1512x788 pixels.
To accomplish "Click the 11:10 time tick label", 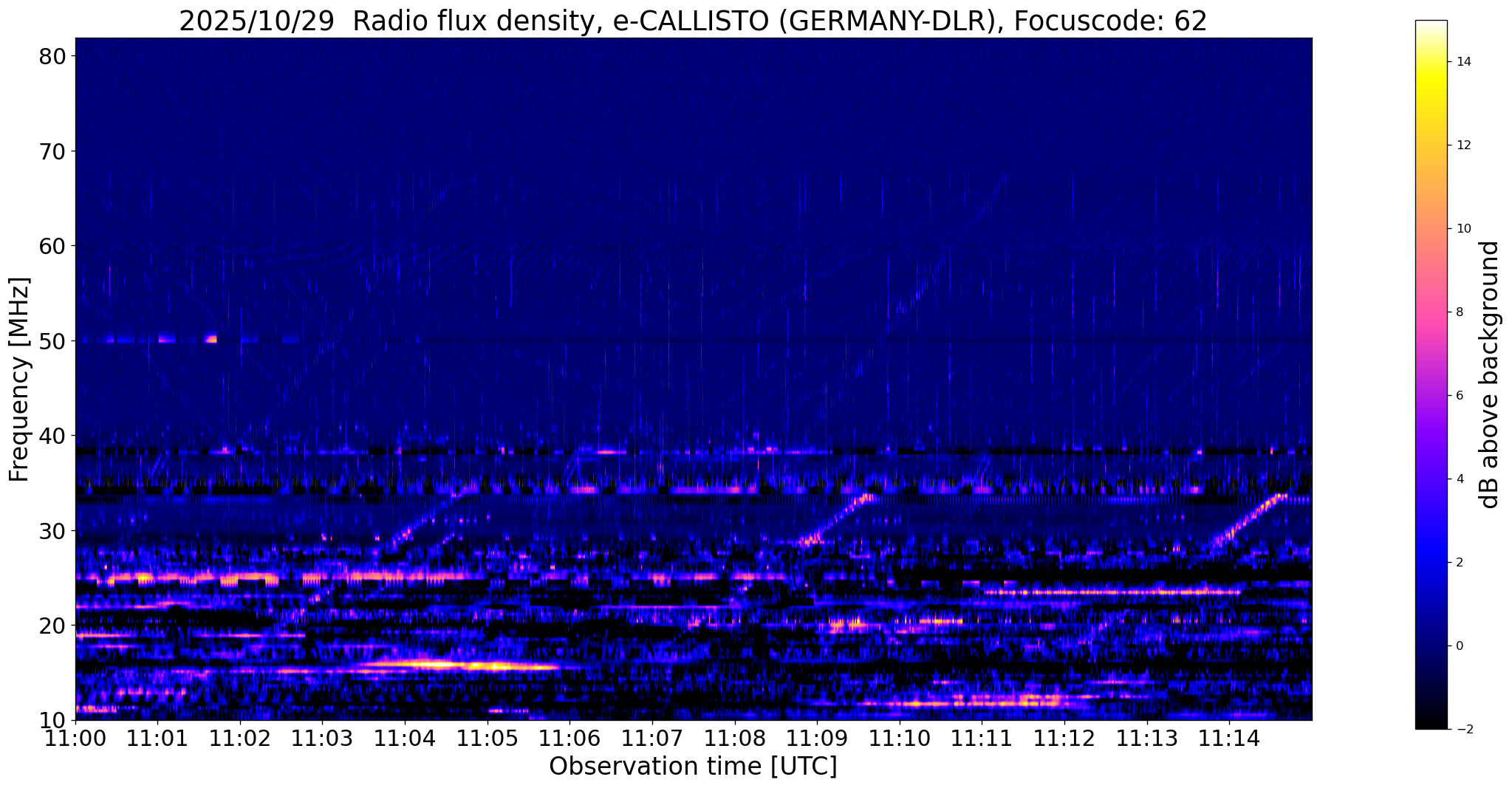I will point(900,737).
